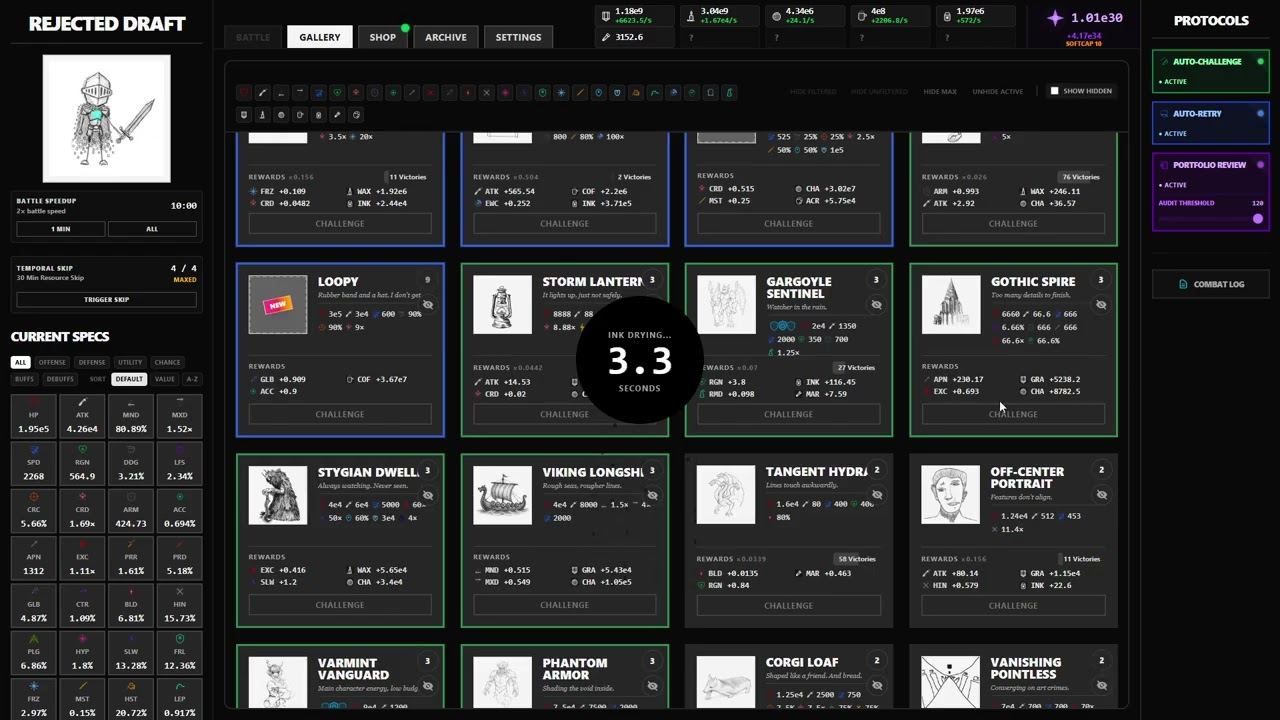Viewport: 1280px width, 720px height.
Task: Open the Settings tab
Action: point(518,37)
